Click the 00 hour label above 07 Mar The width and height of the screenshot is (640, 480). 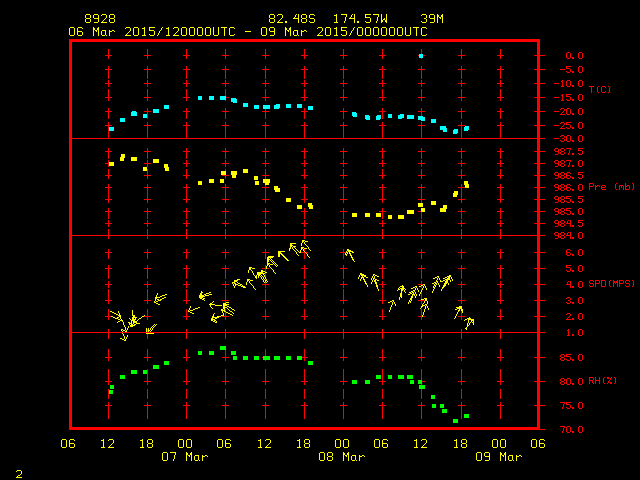click(185, 444)
